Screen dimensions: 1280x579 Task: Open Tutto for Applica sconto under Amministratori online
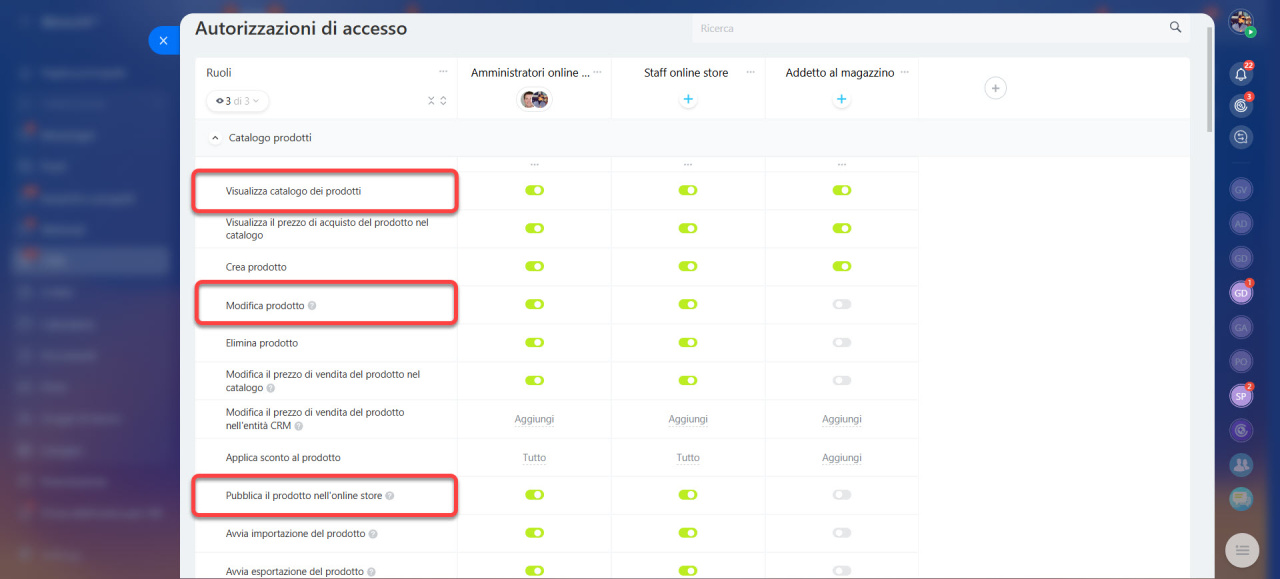[534, 457]
